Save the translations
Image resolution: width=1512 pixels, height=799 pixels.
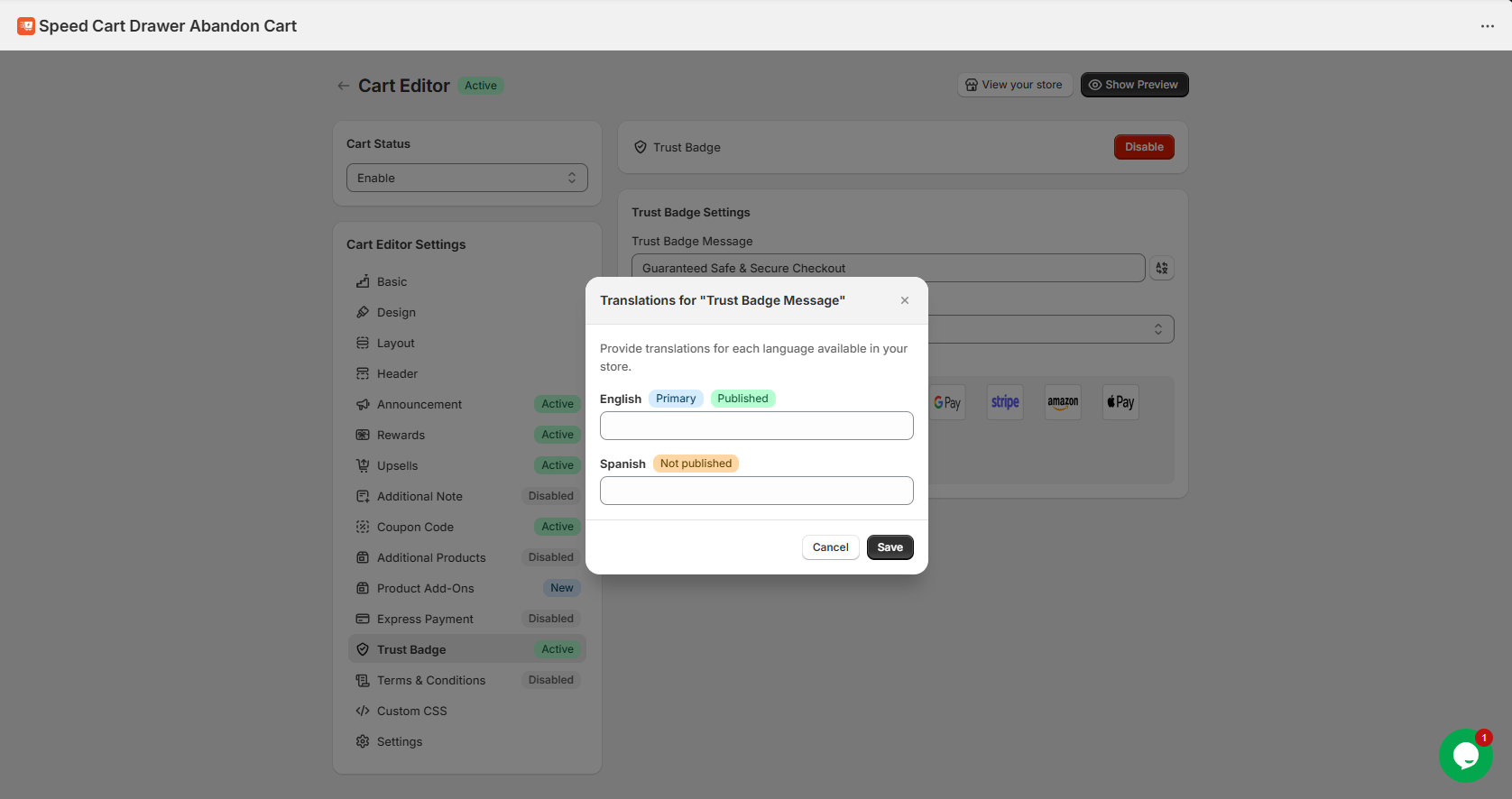tap(890, 547)
